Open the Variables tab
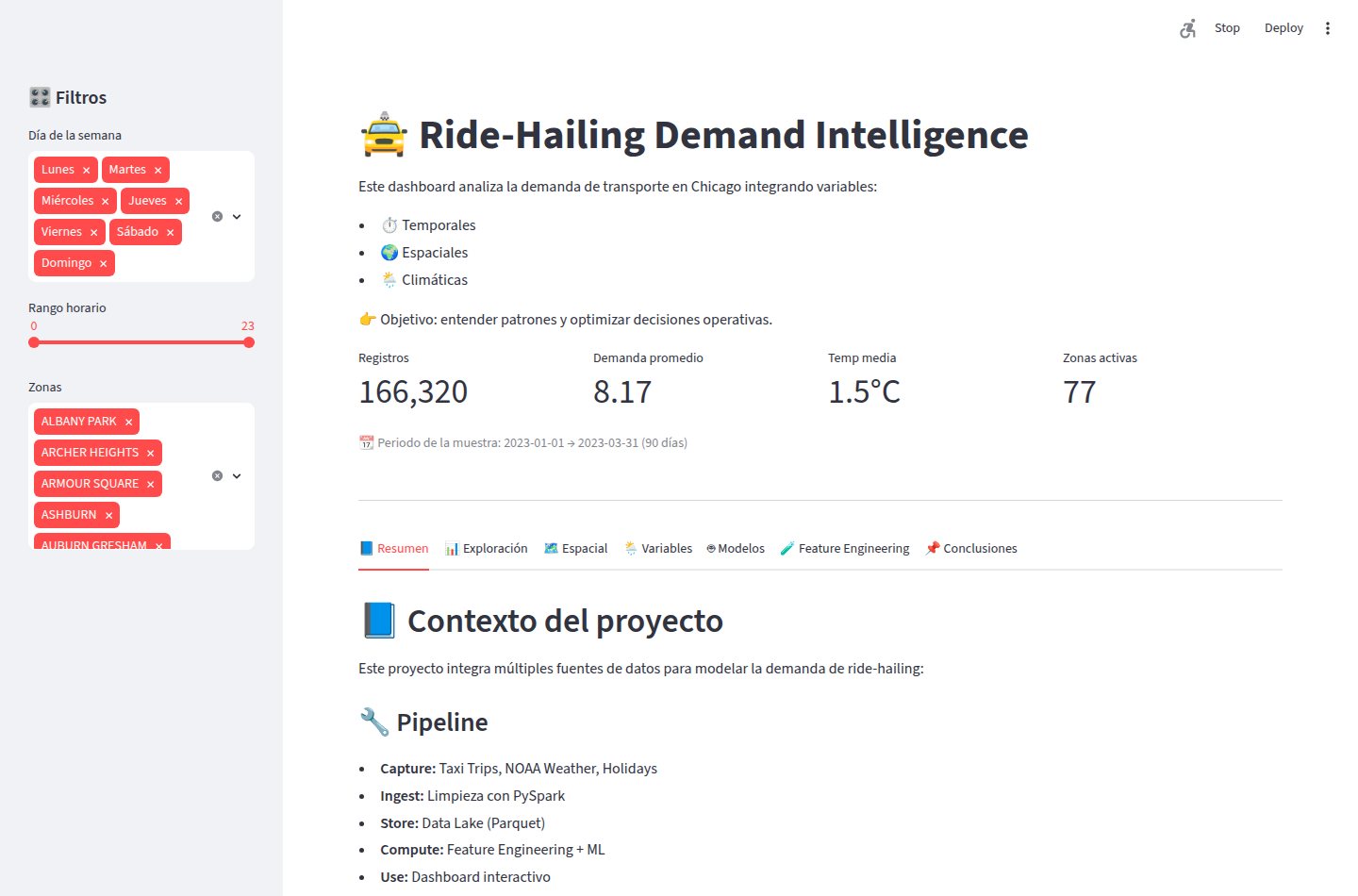The width and height of the screenshot is (1358, 896). pyautogui.click(x=658, y=548)
